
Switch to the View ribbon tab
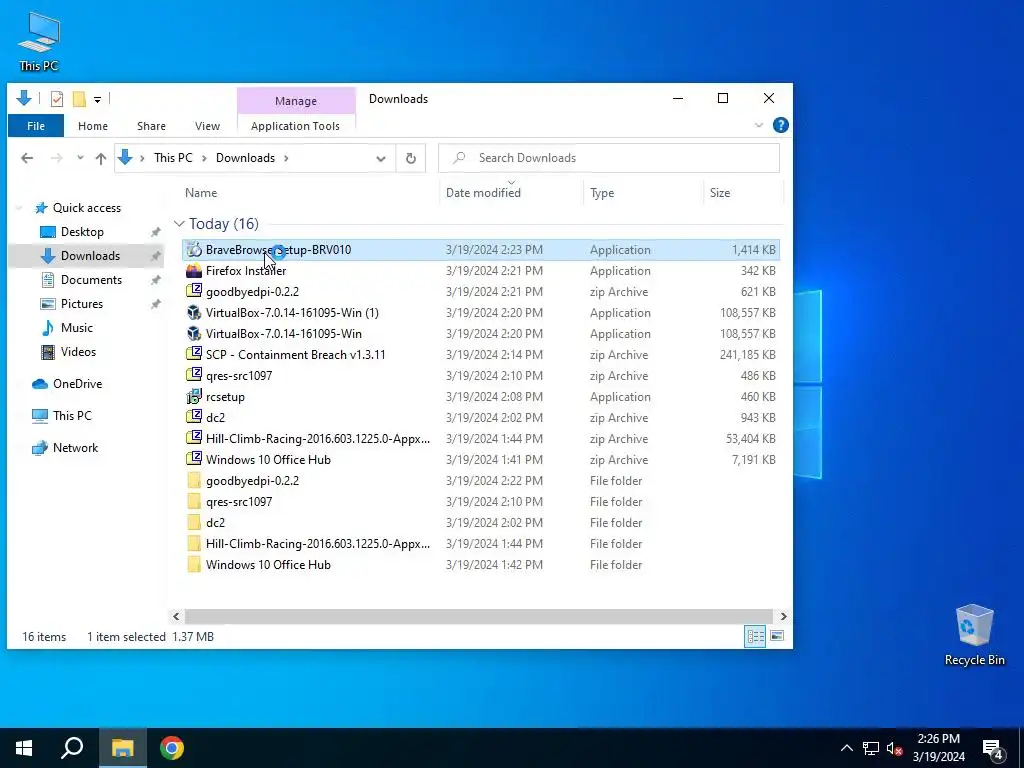click(208, 126)
